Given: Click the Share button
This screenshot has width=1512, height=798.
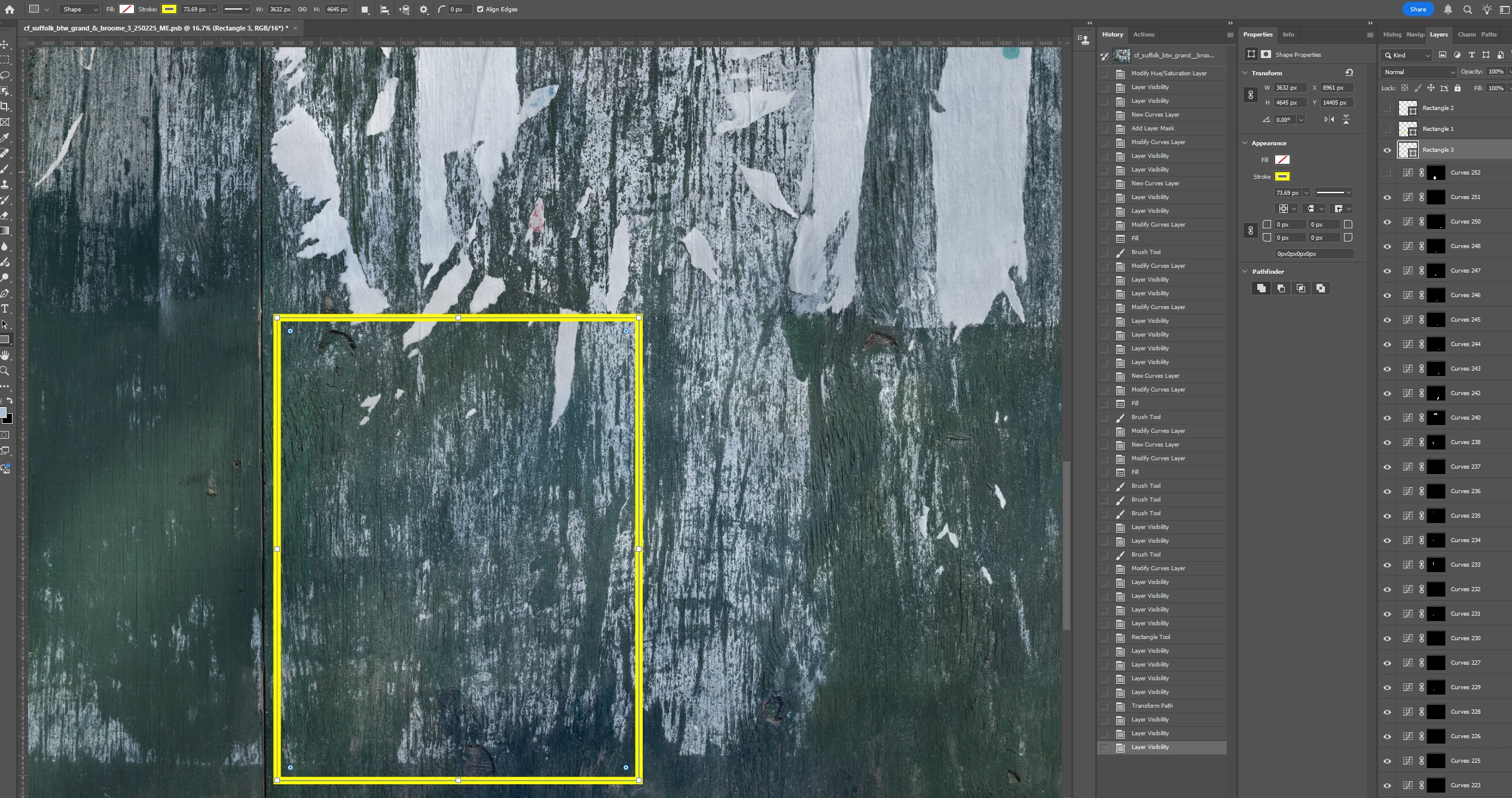Looking at the screenshot, I should (x=1418, y=9).
